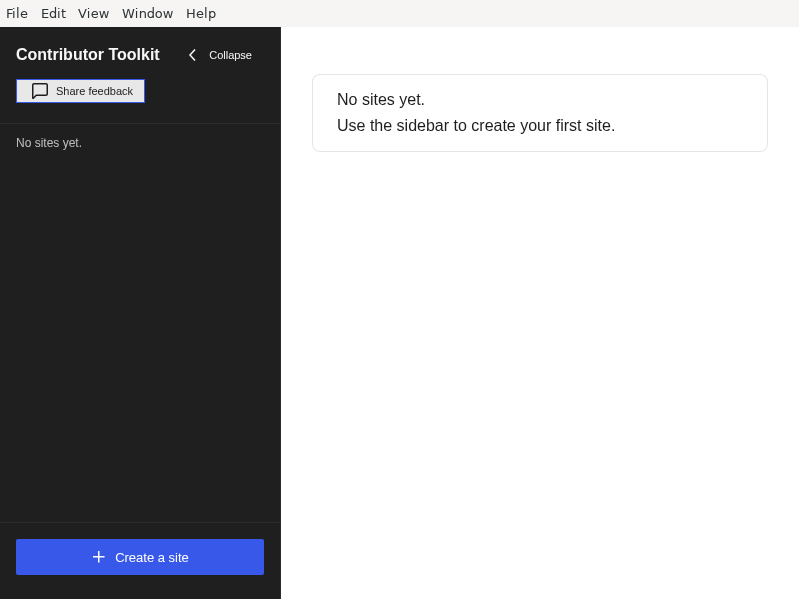Click sidebar 'No sites yet.' text
The width and height of the screenshot is (799, 599).
pos(49,143)
